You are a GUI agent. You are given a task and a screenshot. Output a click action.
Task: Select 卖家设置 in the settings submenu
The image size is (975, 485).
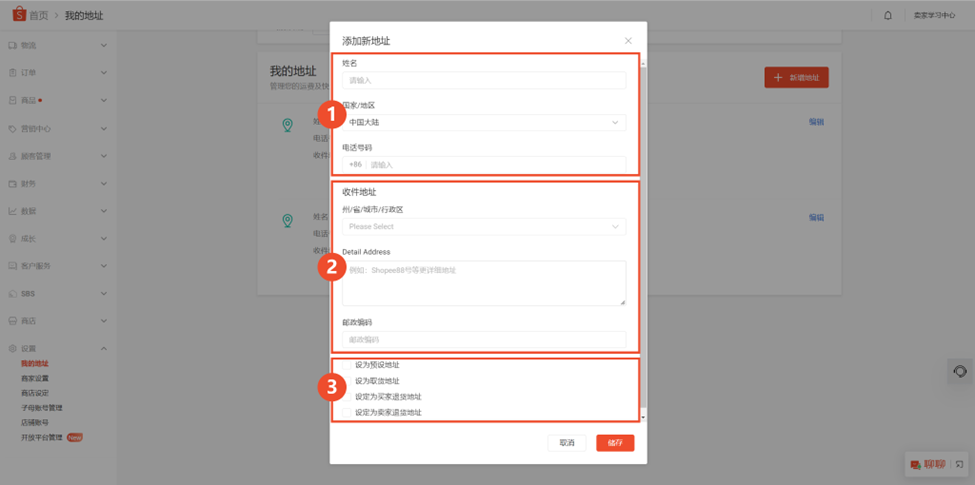[35, 379]
